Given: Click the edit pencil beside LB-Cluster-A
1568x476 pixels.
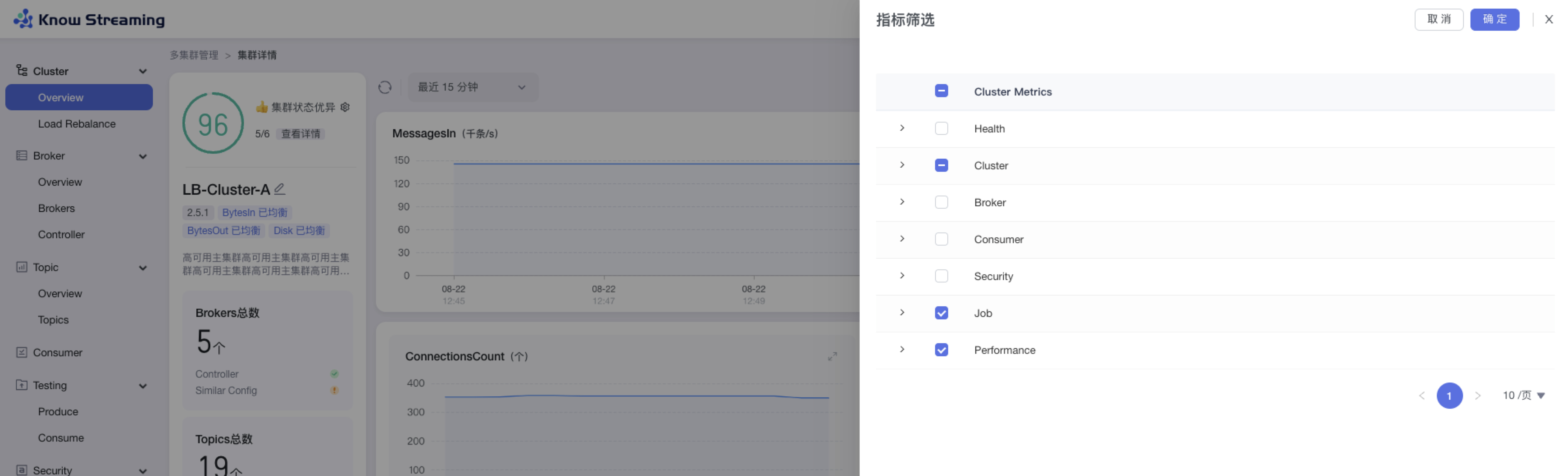Looking at the screenshot, I should coord(280,189).
